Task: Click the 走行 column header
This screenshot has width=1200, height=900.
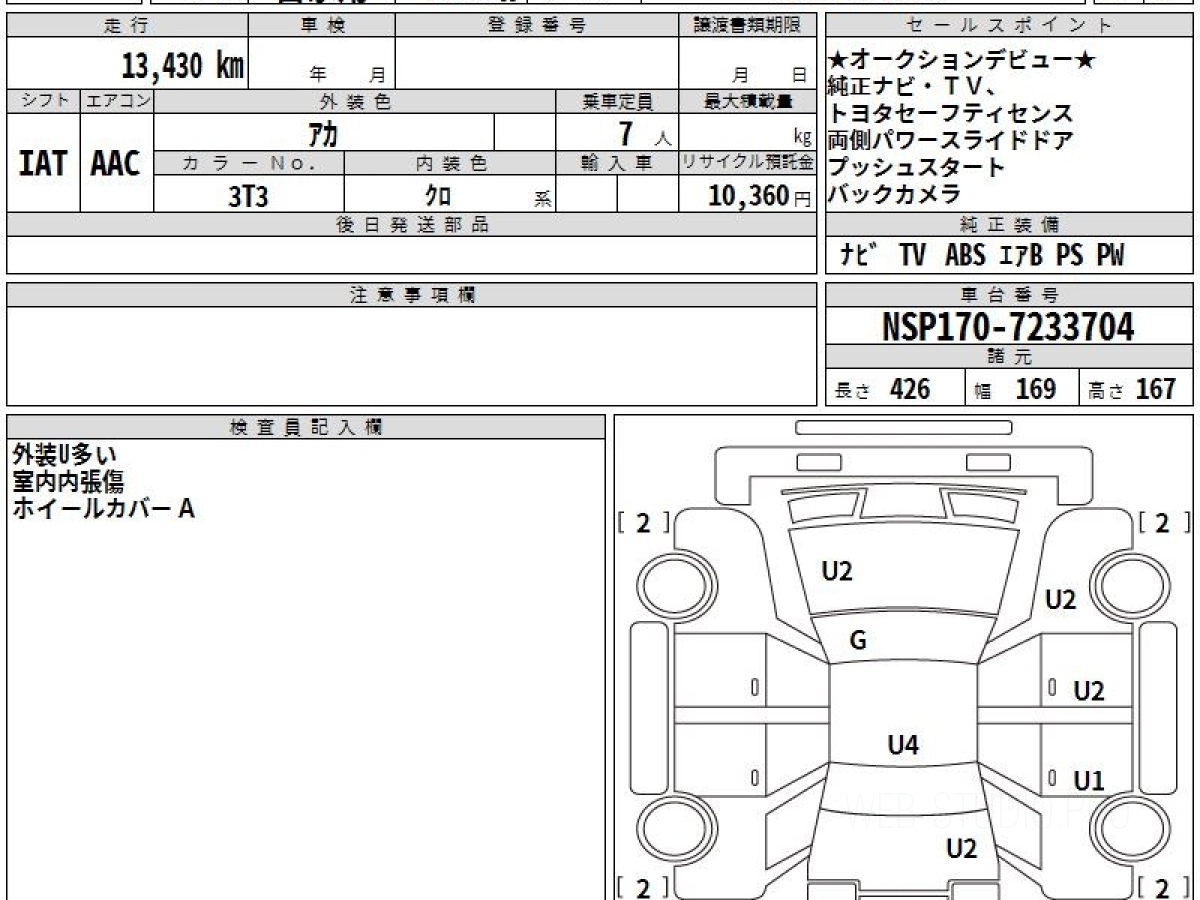Action: (x=126, y=26)
